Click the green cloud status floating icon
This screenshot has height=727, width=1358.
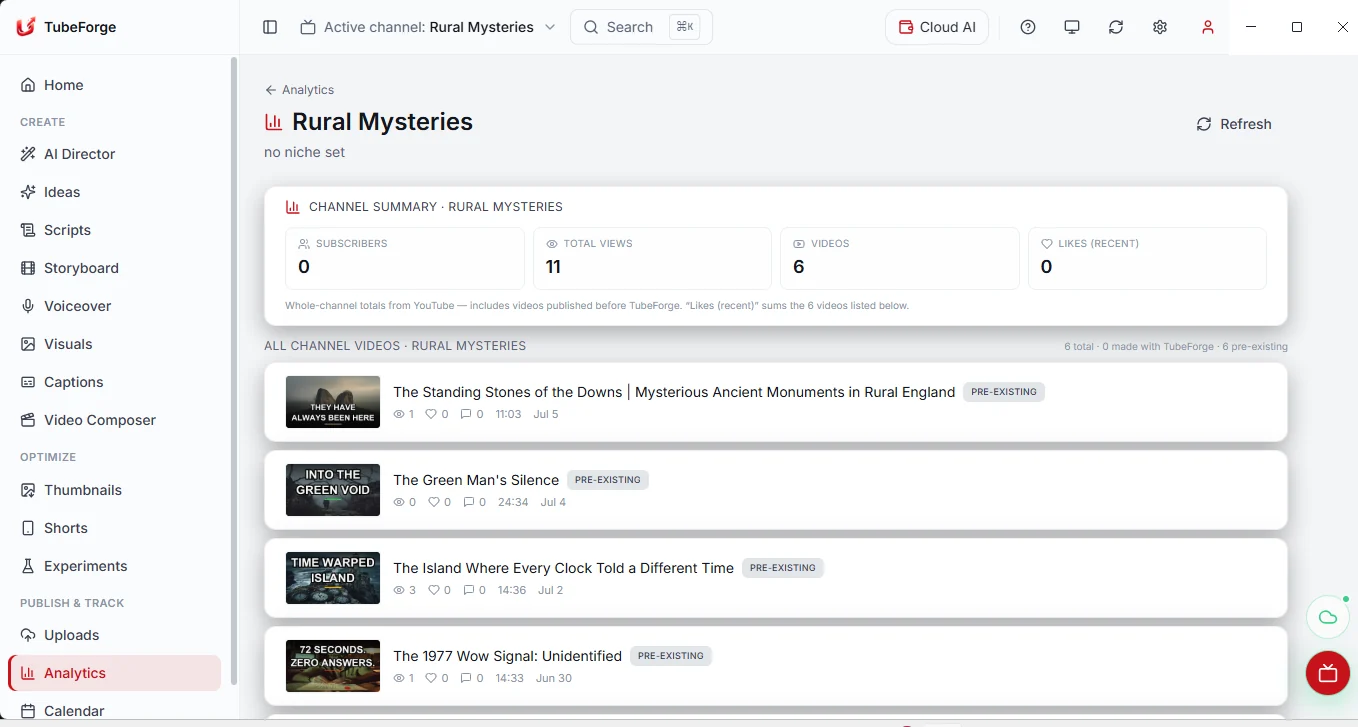[x=1328, y=617]
